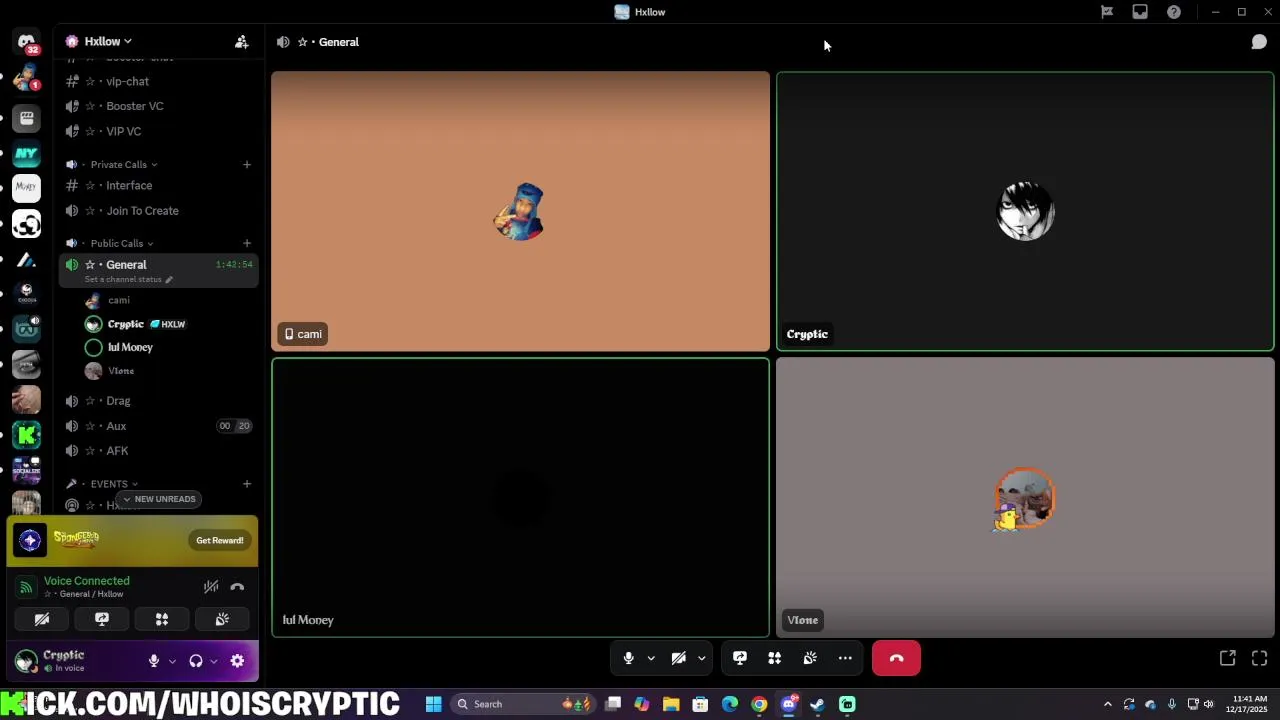Viewport: 1280px width, 720px height.
Task: Join the Join To Create channel
Action: coord(158,211)
